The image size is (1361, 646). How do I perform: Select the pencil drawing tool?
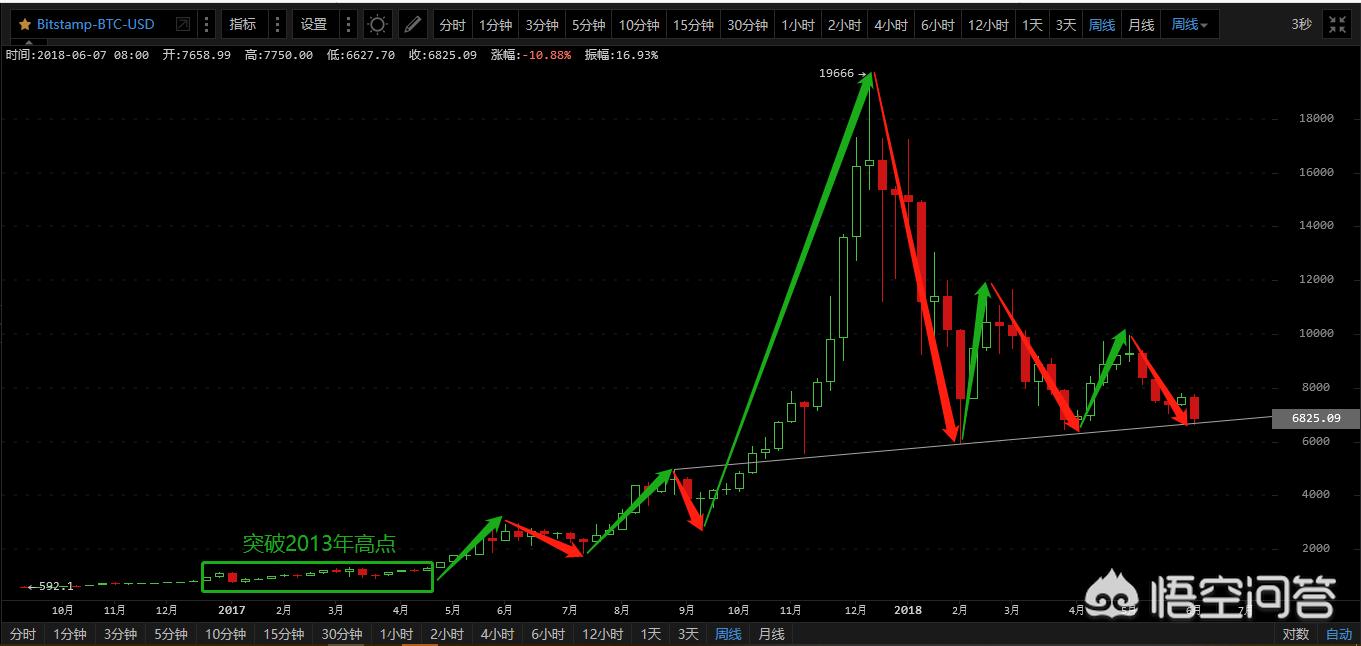tap(412, 24)
